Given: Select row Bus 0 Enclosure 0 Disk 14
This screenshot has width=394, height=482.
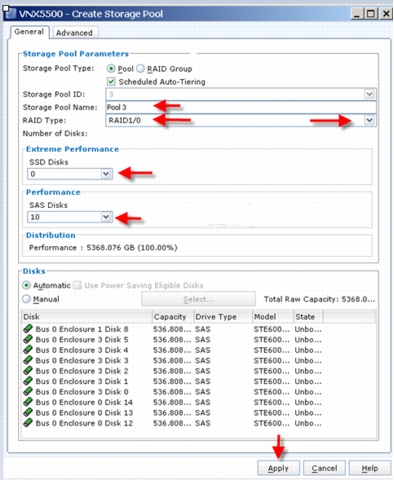Looking at the screenshot, I should click(199, 402).
